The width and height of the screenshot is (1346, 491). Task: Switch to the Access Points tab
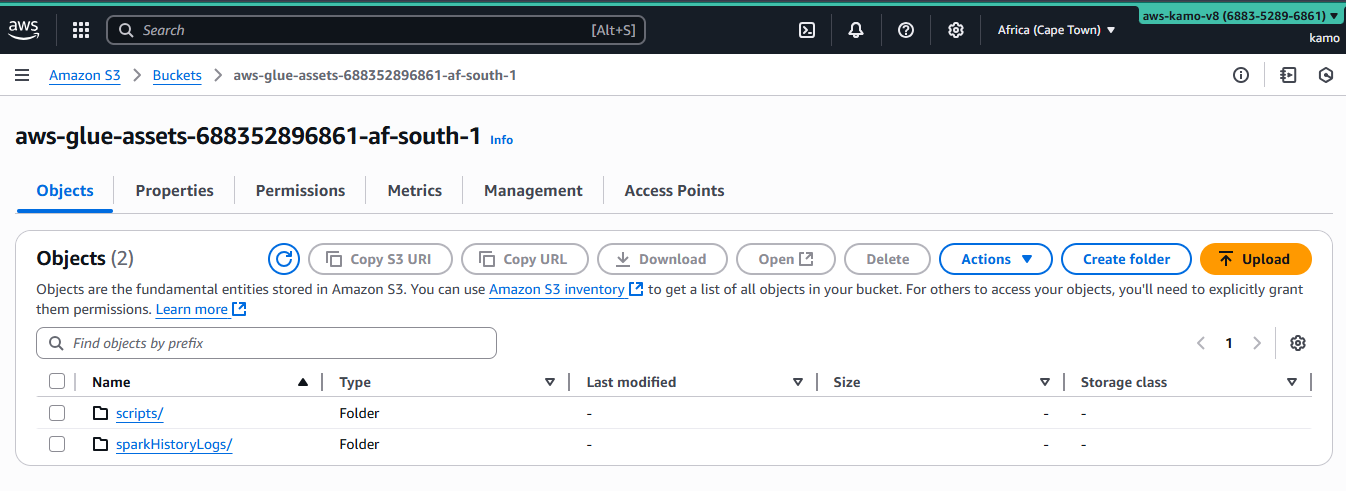tap(675, 190)
